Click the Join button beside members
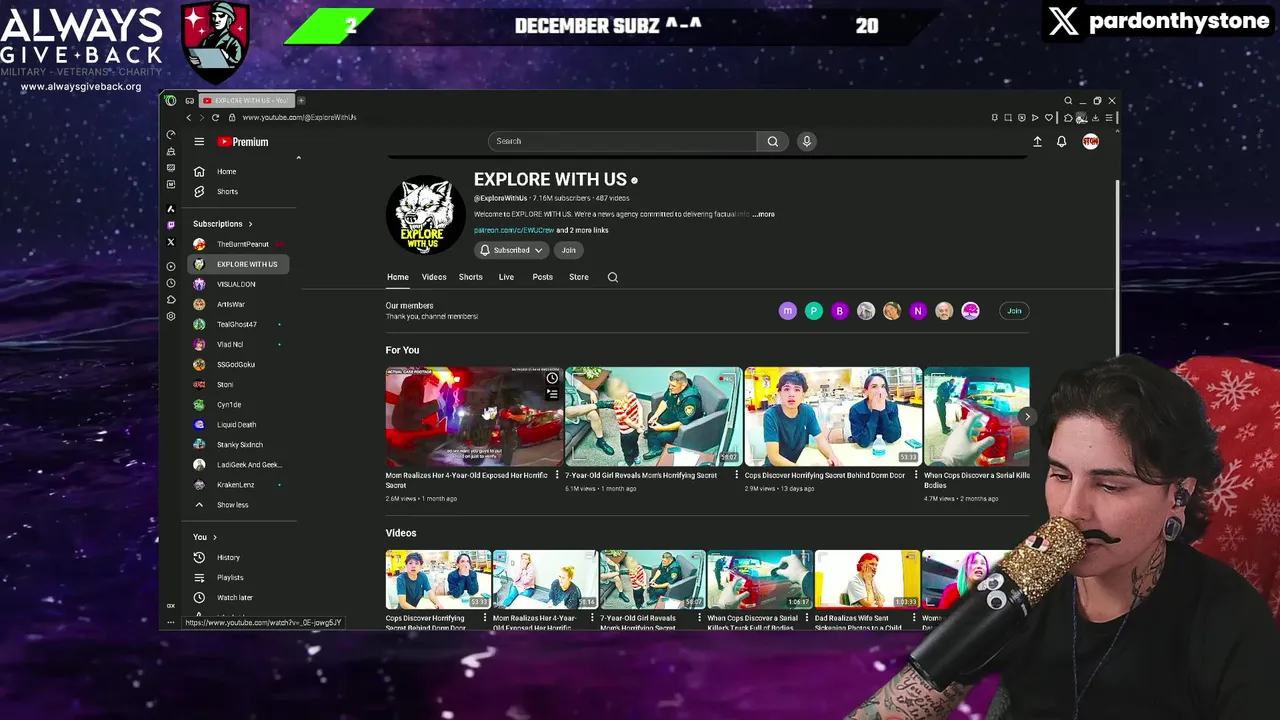 (x=1014, y=311)
